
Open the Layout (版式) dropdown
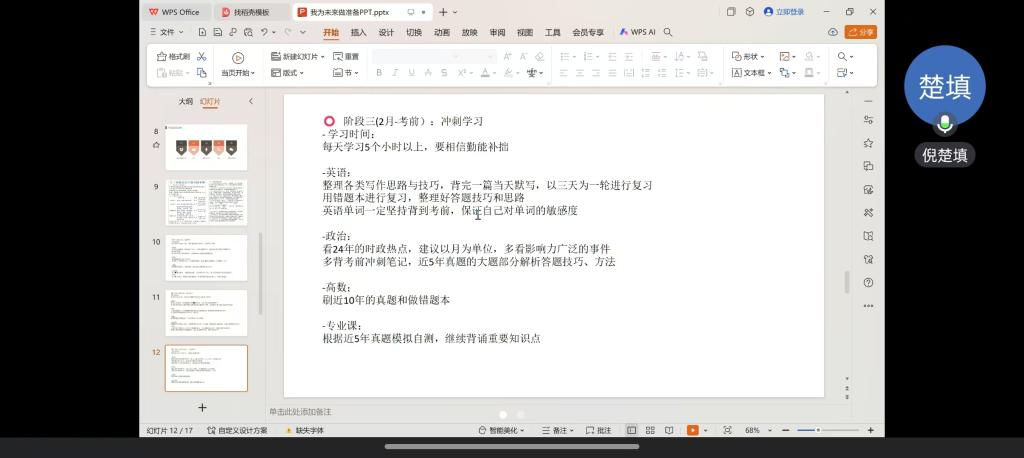tap(287, 73)
